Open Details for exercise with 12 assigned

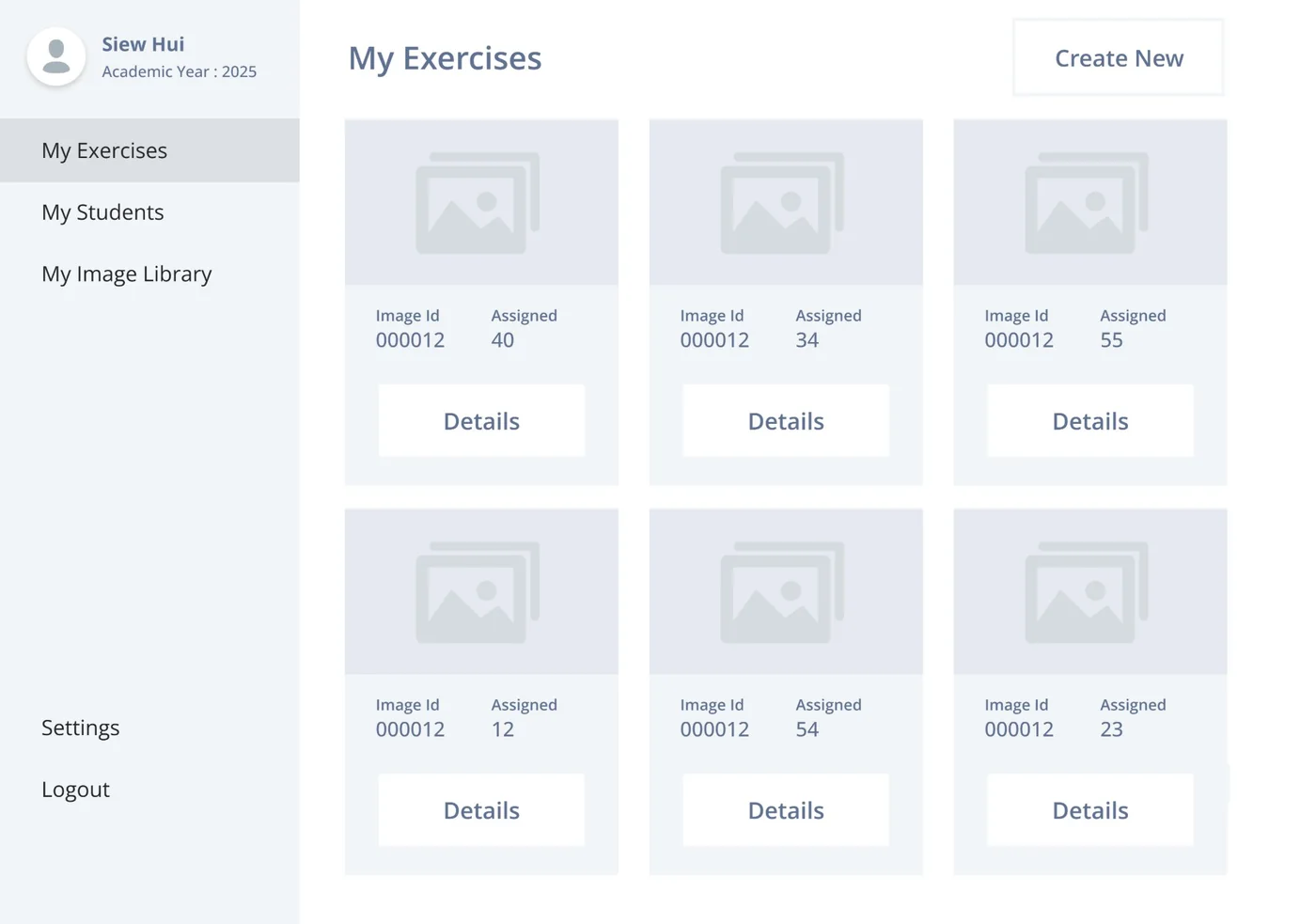[x=481, y=809]
